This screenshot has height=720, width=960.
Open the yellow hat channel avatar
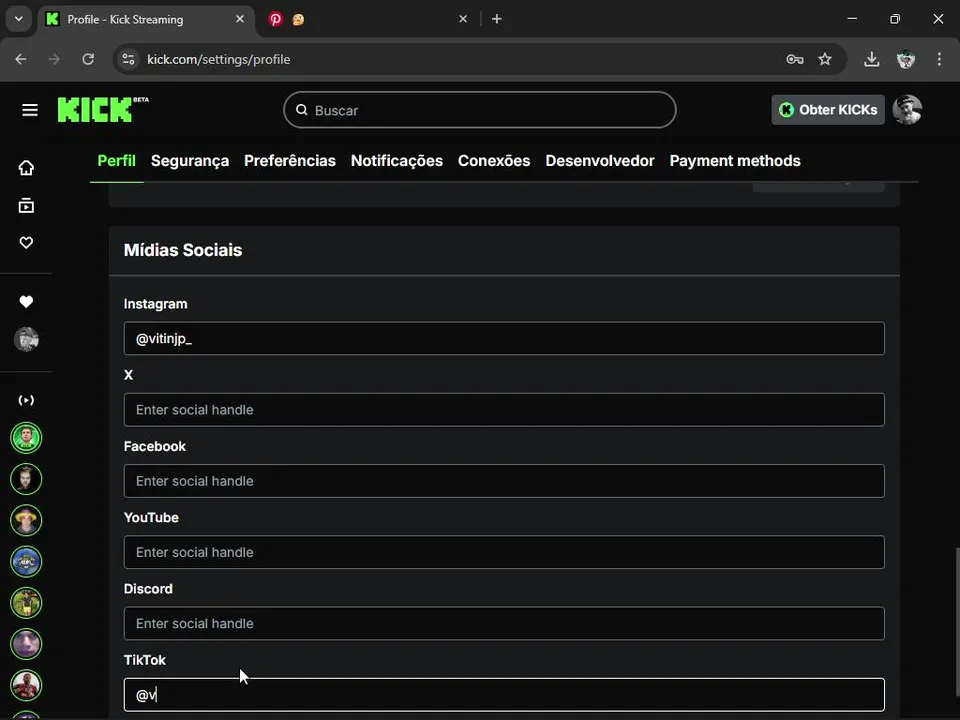(26, 520)
